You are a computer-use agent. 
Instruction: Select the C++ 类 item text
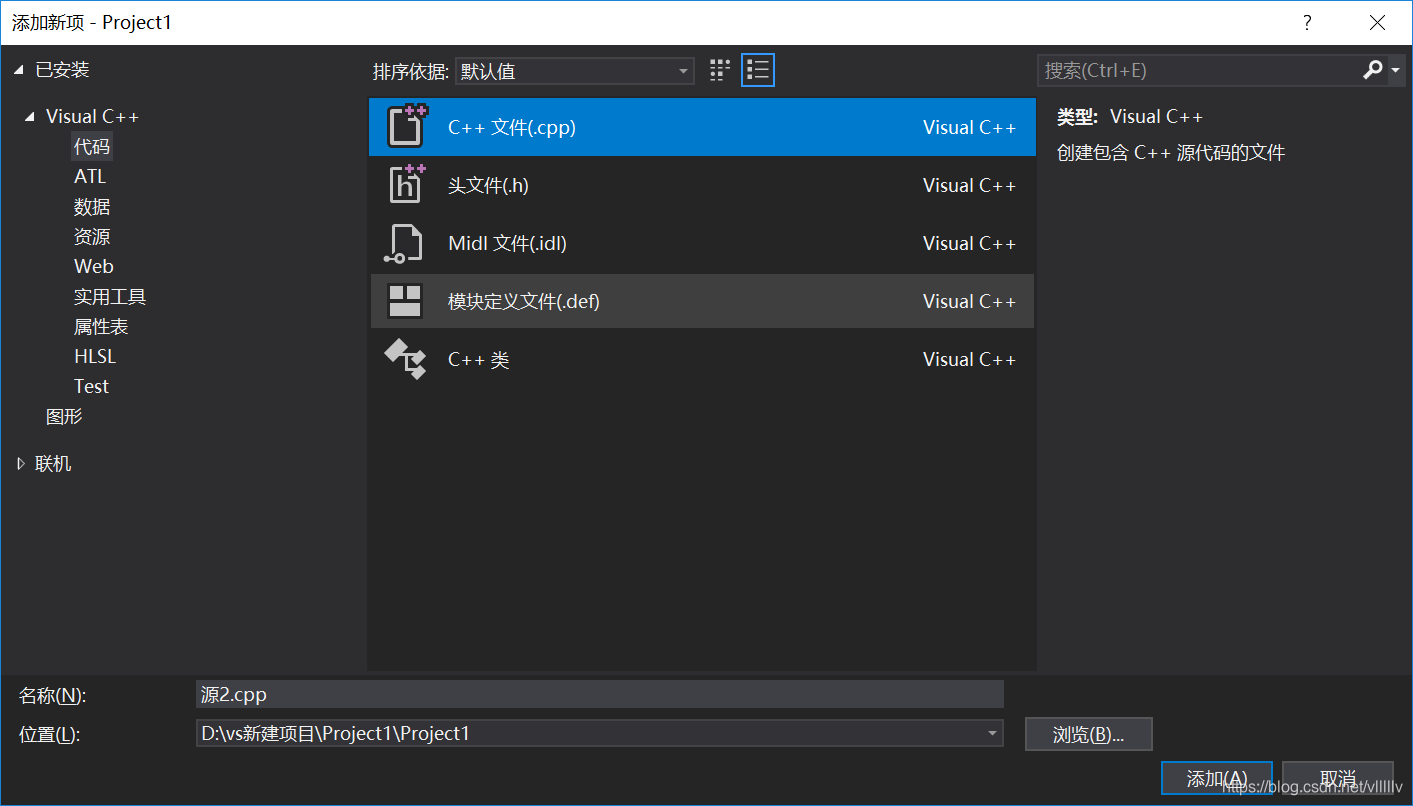(x=479, y=360)
